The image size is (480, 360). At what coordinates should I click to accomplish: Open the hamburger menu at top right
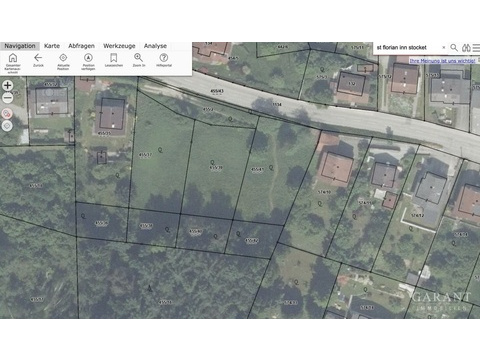[x=476, y=48]
